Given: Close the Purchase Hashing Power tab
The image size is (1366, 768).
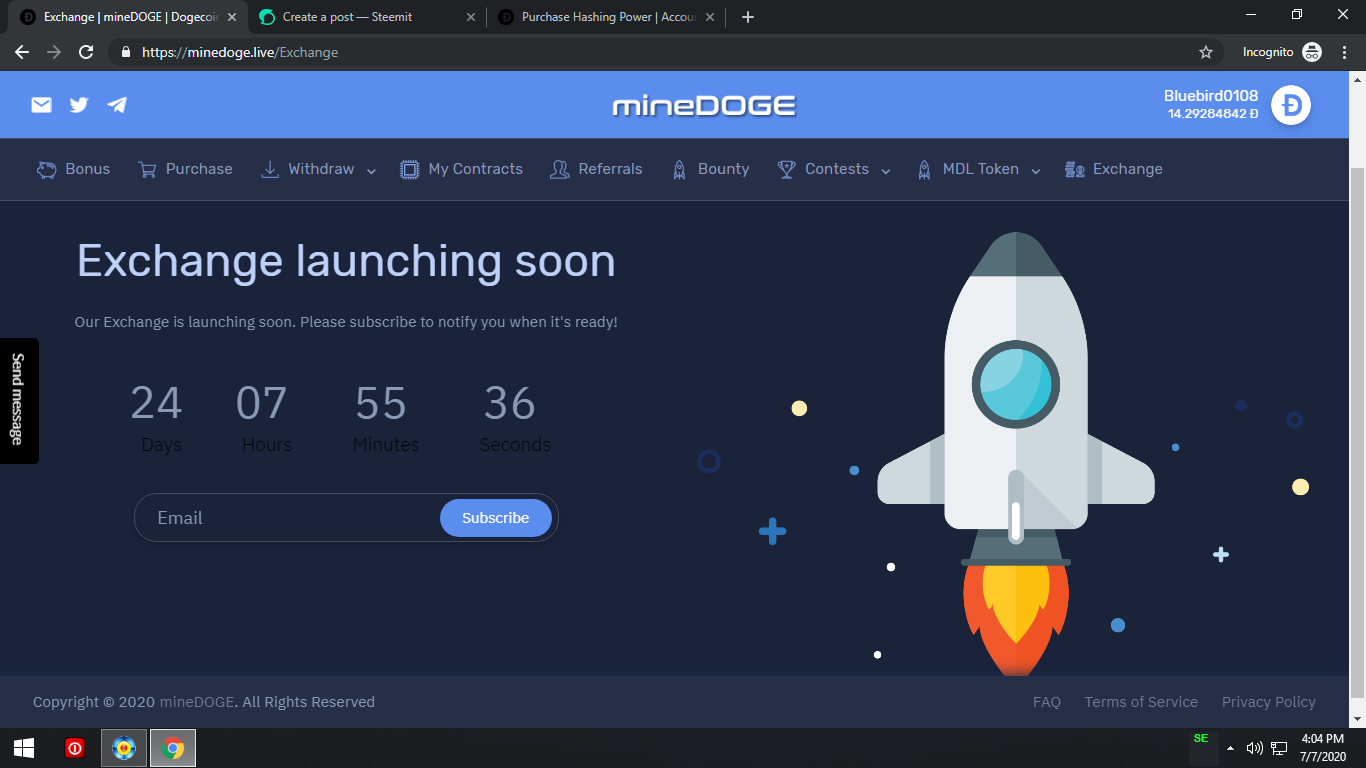Looking at the screenshot, I should 710,17.
